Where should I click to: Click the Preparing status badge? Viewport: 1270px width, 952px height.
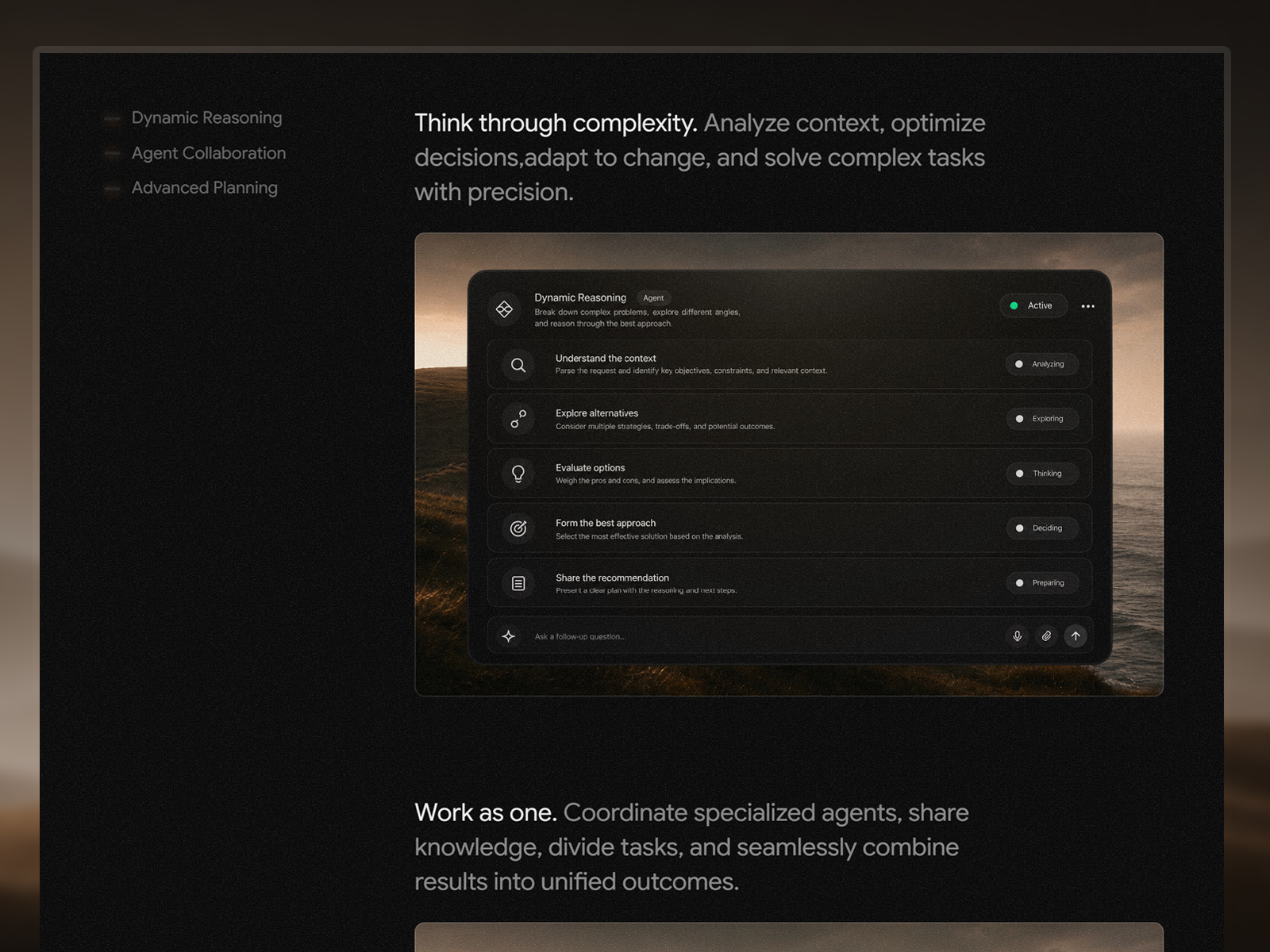point(1041,583)
